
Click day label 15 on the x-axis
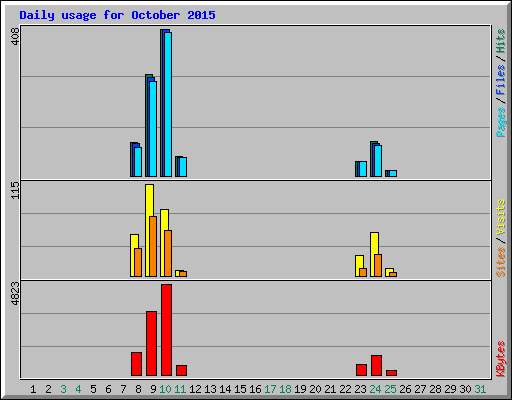coord(240,389)
